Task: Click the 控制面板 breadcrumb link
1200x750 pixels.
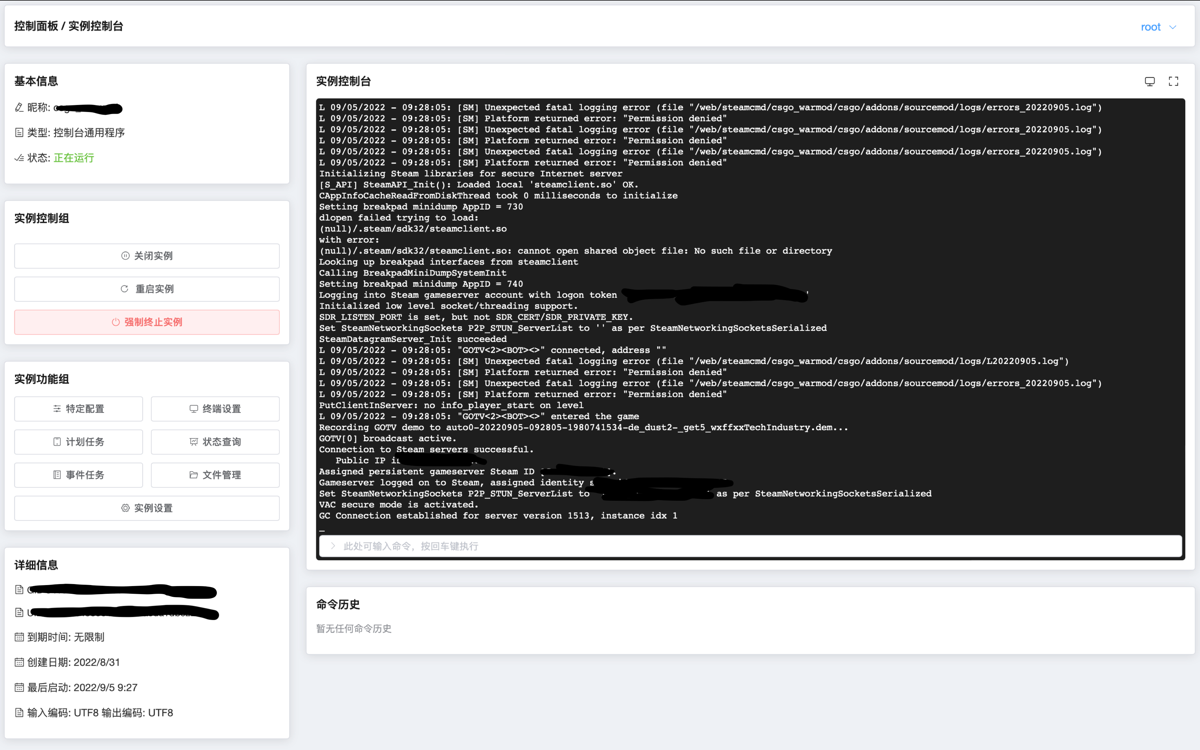Action: pyautogui.click(x=36, y=26)
